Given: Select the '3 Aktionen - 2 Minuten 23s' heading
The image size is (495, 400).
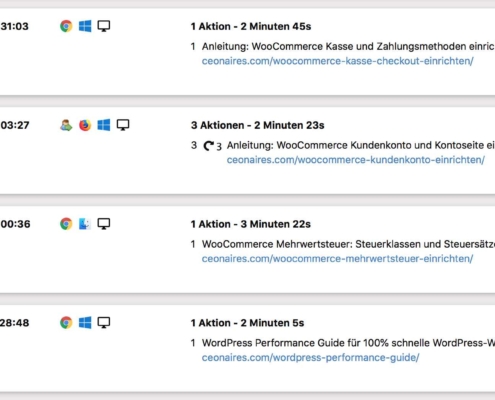Looking at the screenshot, I should 257,125.
